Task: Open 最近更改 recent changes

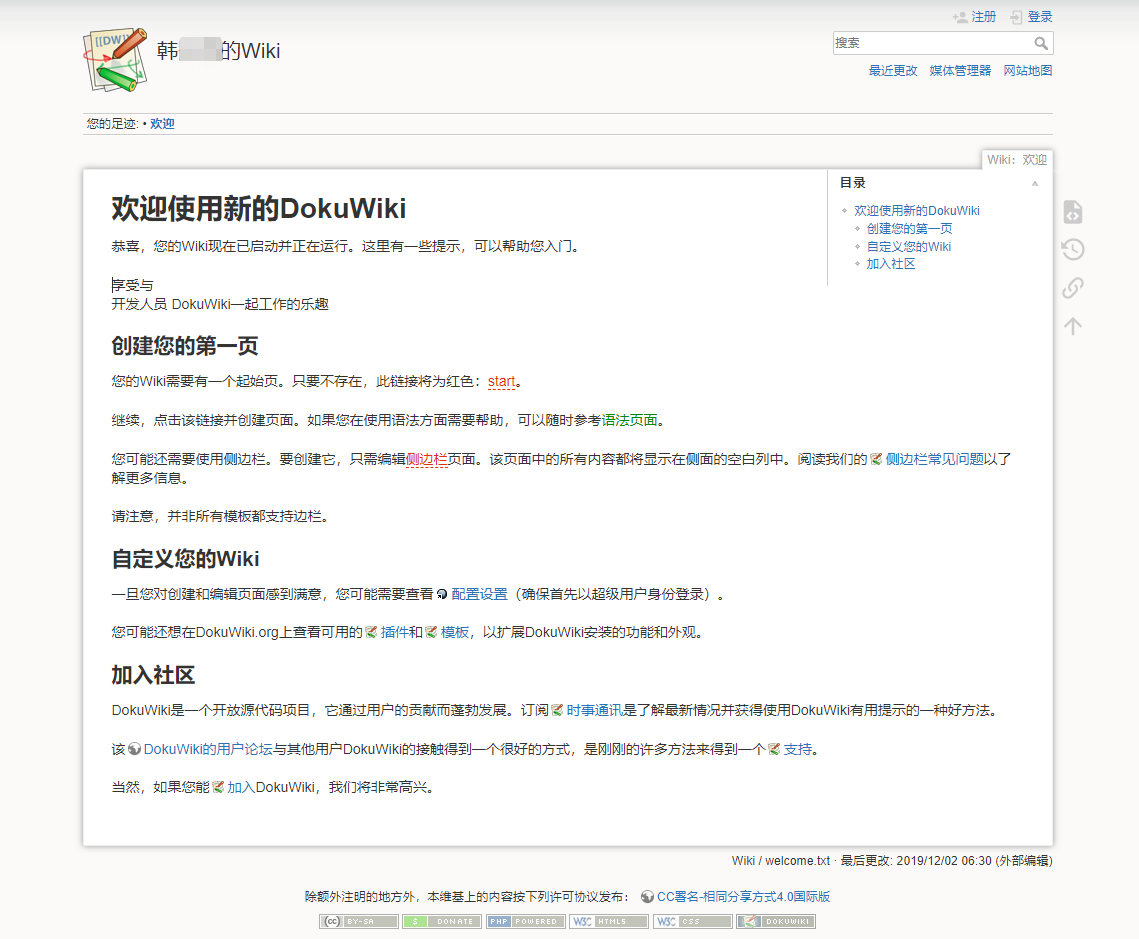Action: tap(893, 70)
